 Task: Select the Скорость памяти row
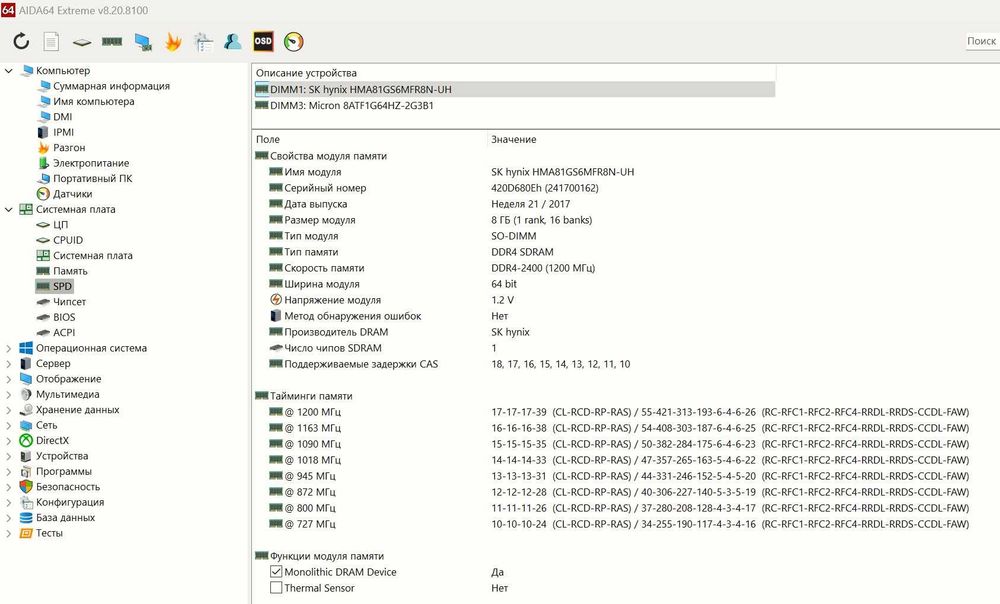[x=626, y=268]
